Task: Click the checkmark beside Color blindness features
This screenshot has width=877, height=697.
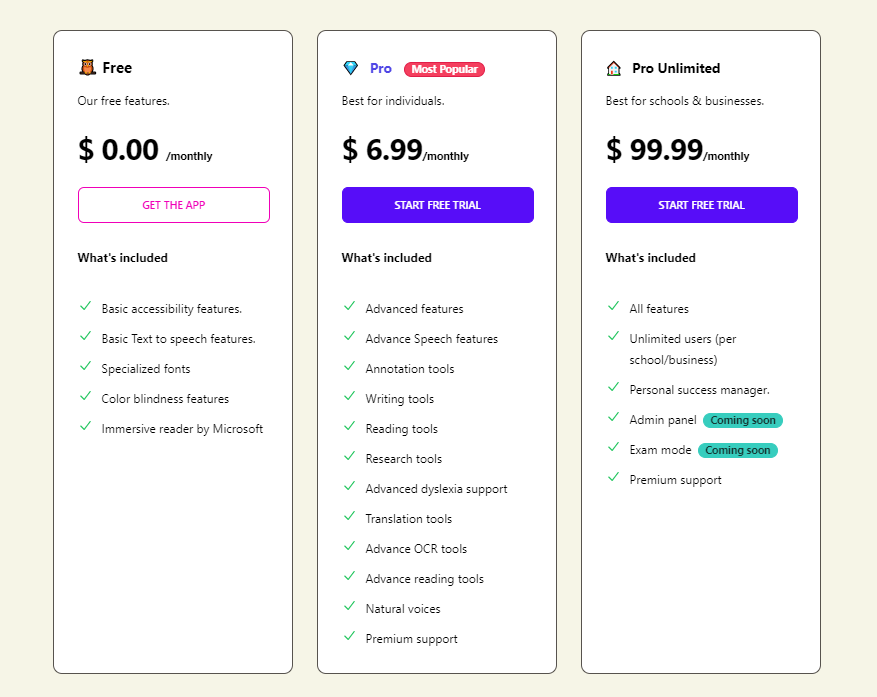Action: pos(85,397)
